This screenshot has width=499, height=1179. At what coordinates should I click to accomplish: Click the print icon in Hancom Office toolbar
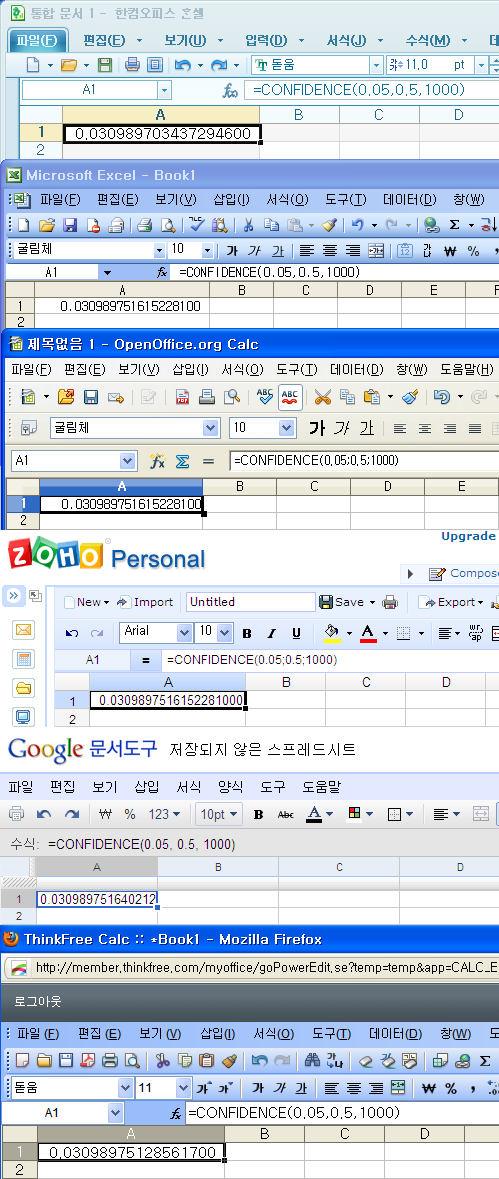coord(132,65)
